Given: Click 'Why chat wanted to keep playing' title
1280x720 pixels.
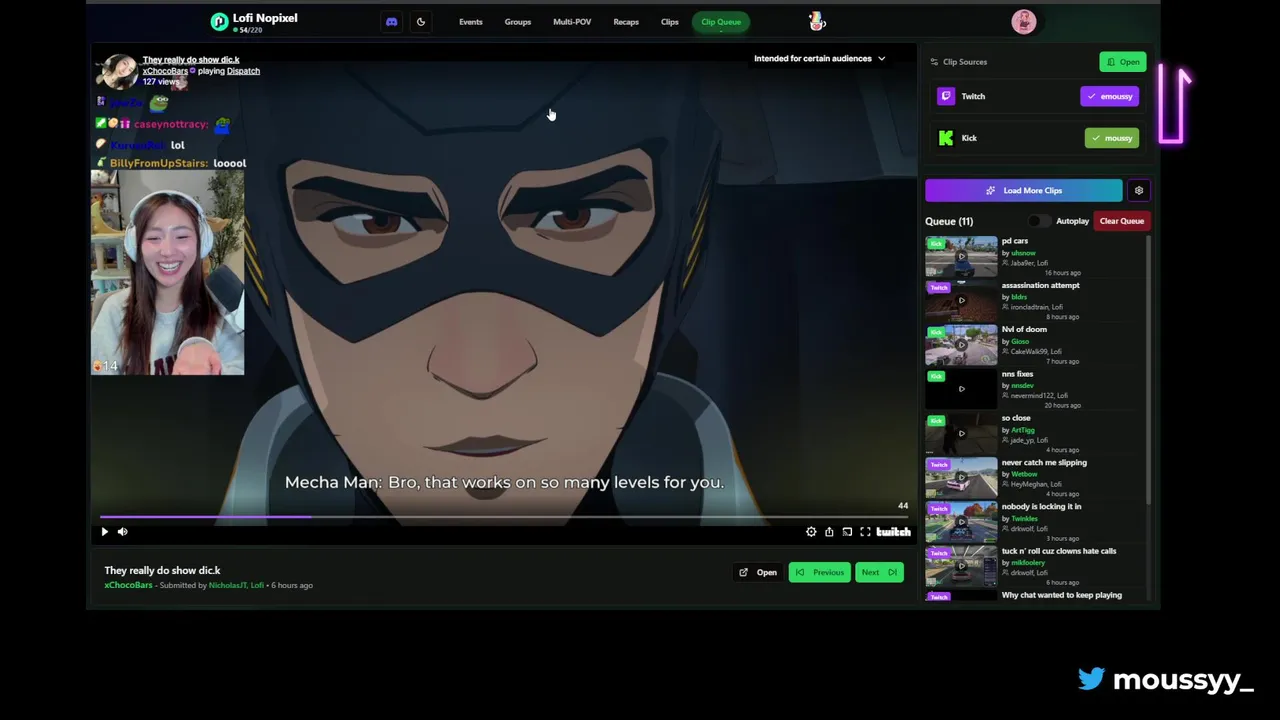Looking at the screenshot, I should tap(1061, 595).
